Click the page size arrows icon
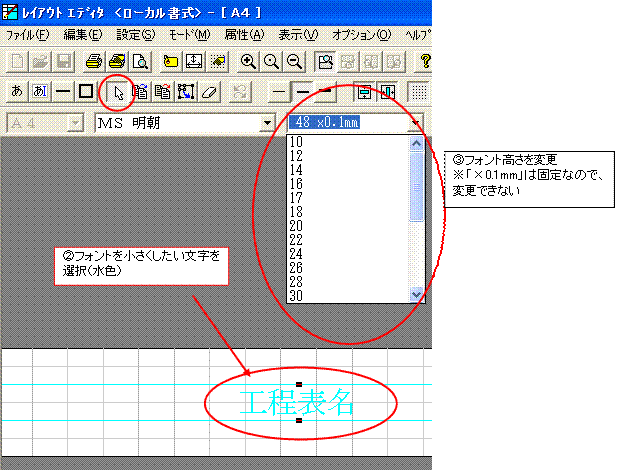This screenshot has width=617, height=470. pos(194,61)
